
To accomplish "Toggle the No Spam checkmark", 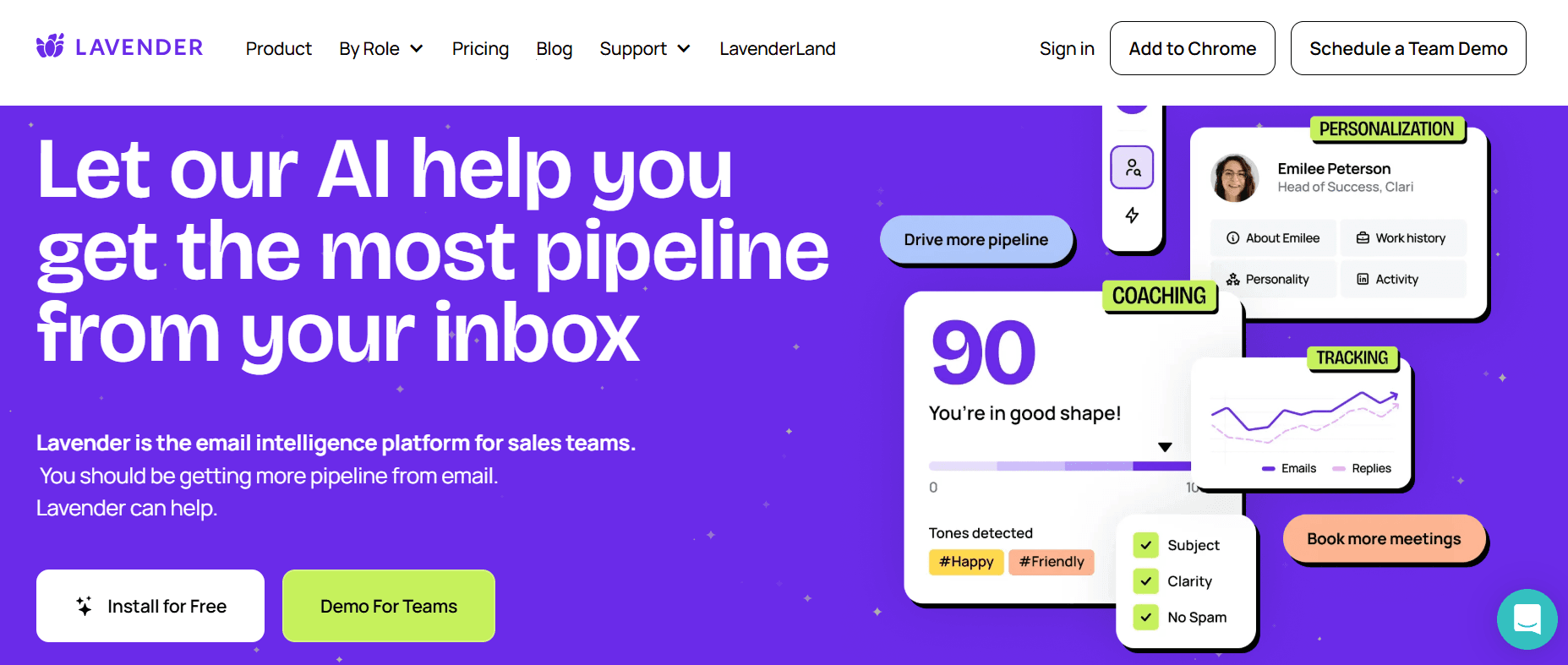I will coord(1146,617).
